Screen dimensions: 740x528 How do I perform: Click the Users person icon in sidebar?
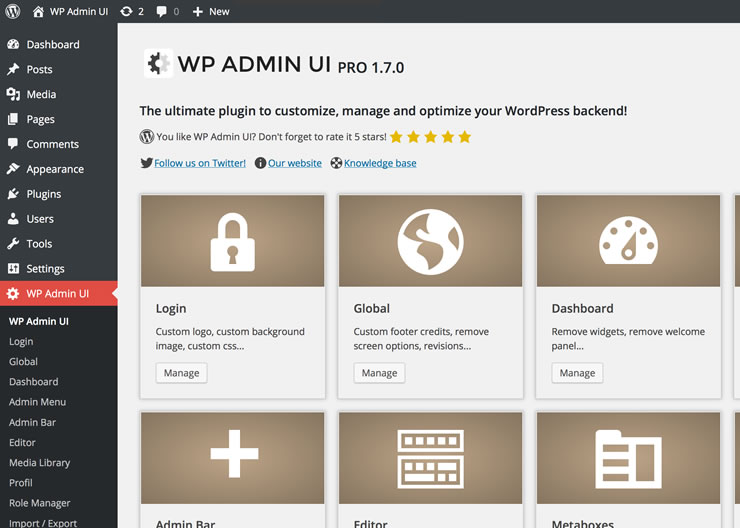[13, 219]
